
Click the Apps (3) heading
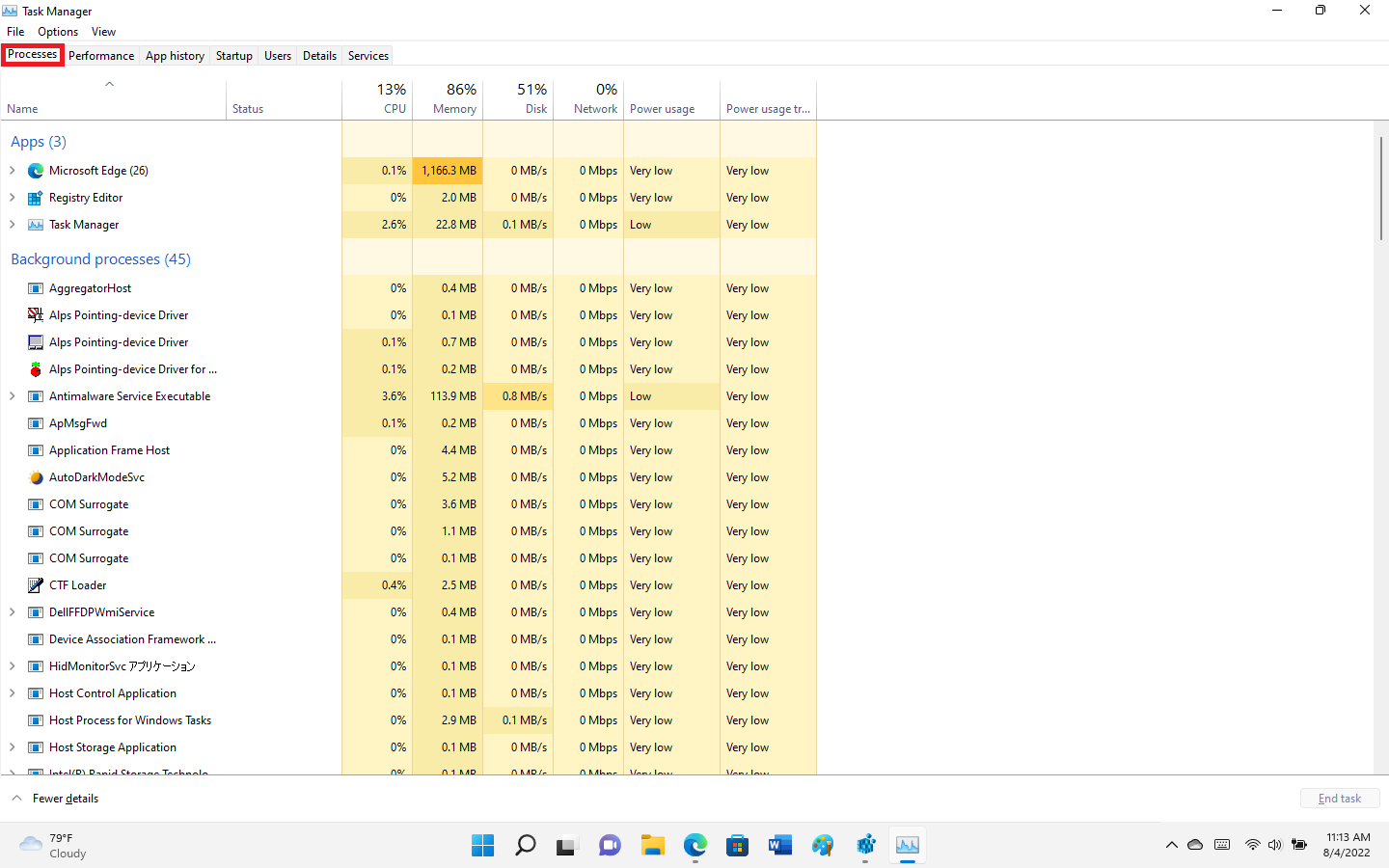point(39,142)
